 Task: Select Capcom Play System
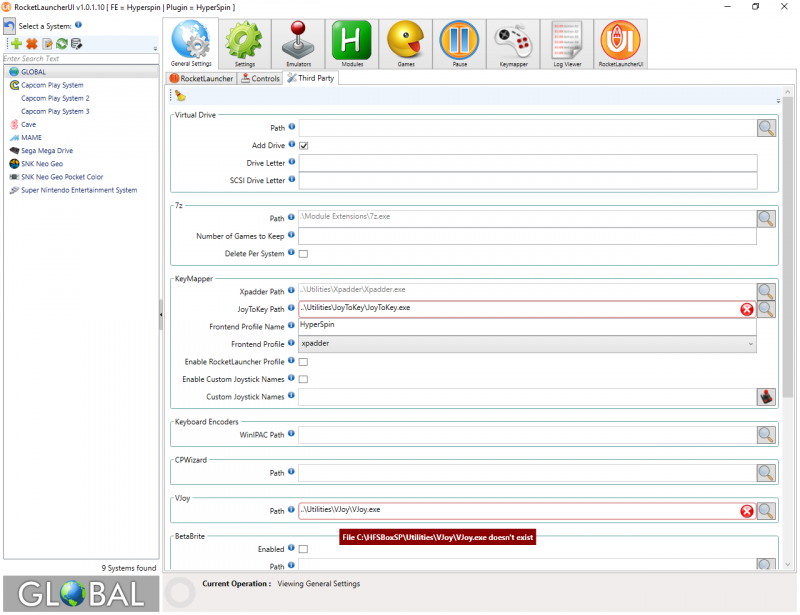pyautogui.click(x=52, y=85)
